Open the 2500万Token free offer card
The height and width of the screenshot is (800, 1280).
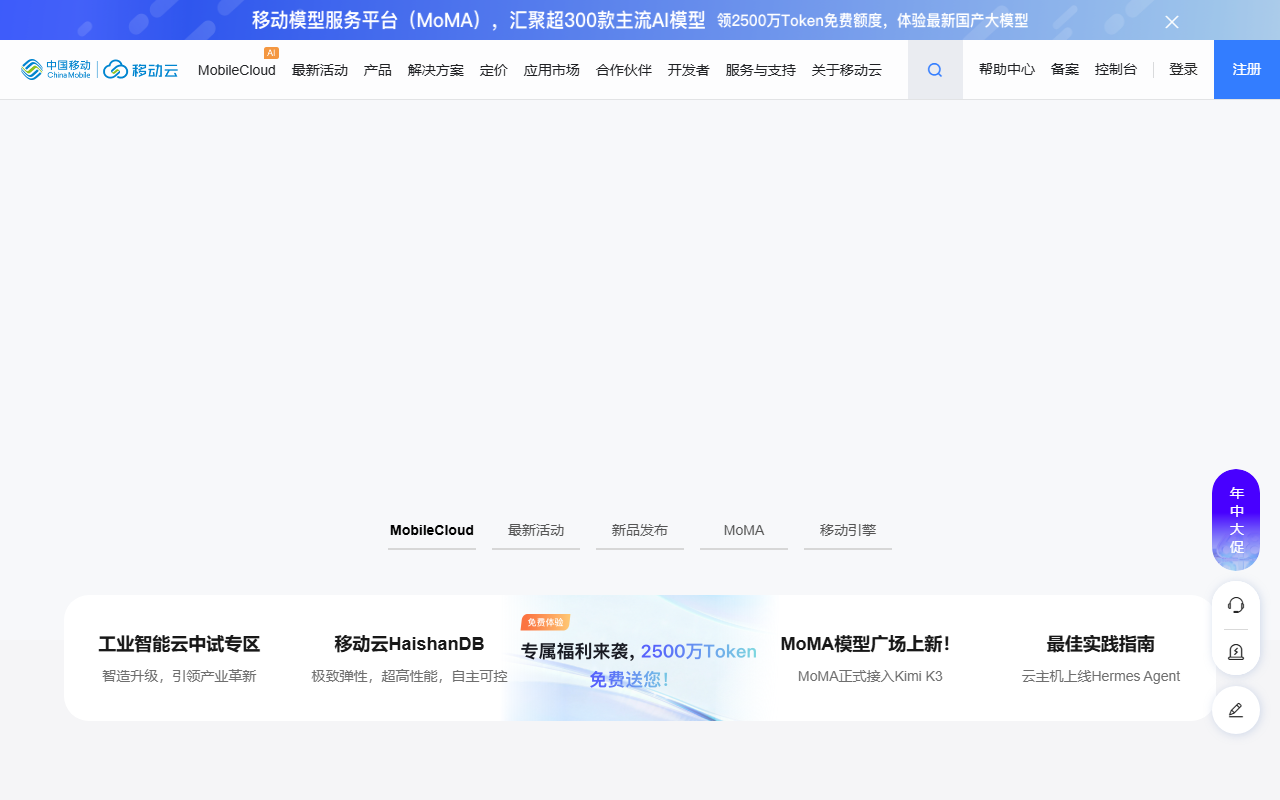pyautogui.click(x=640, y=658)
